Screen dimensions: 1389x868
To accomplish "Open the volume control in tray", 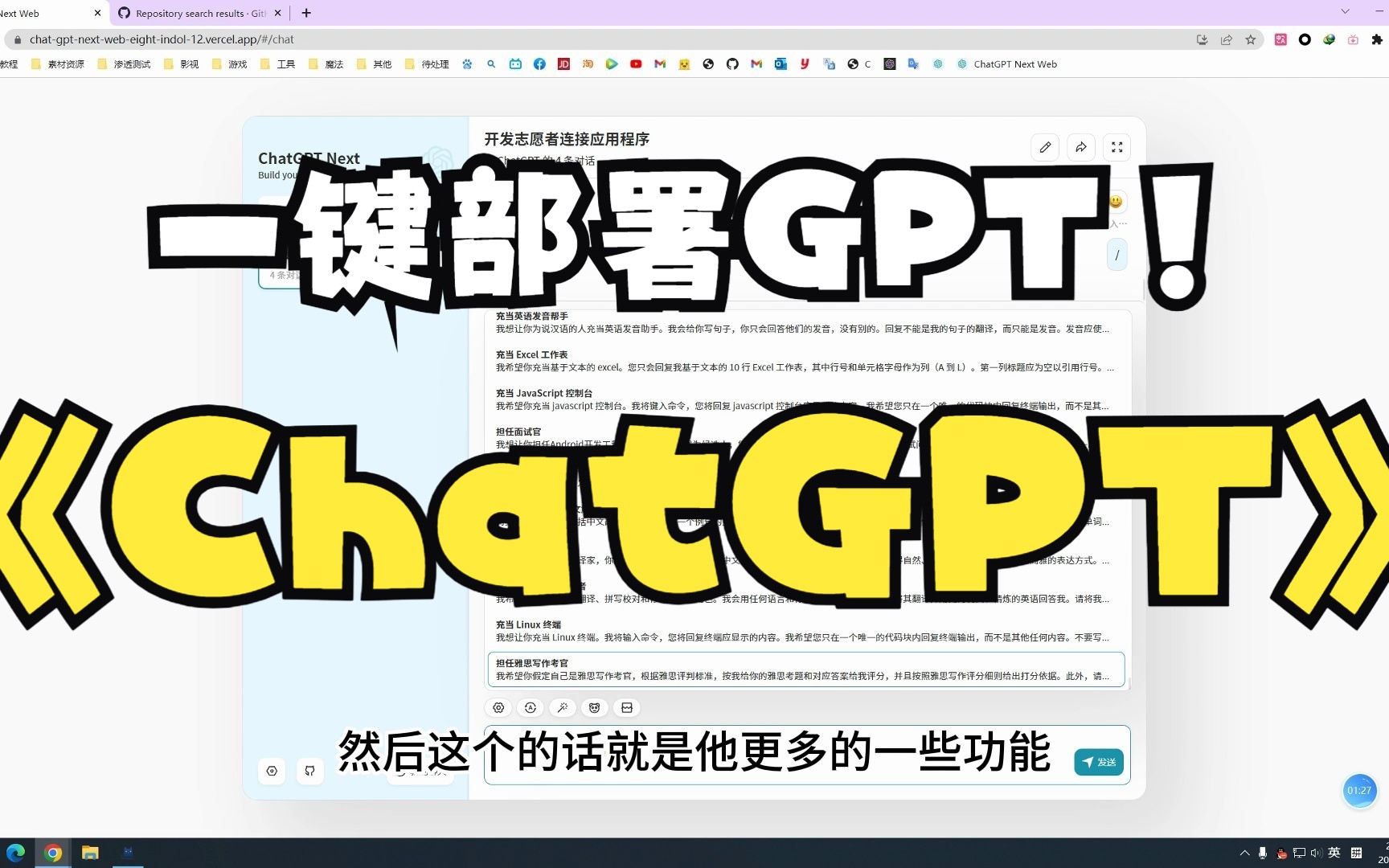I will click(1316, 853).
